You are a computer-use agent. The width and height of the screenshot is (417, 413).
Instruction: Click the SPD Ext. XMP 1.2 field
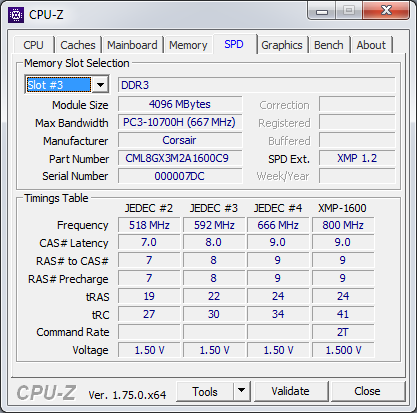click(x=357, y=158)
